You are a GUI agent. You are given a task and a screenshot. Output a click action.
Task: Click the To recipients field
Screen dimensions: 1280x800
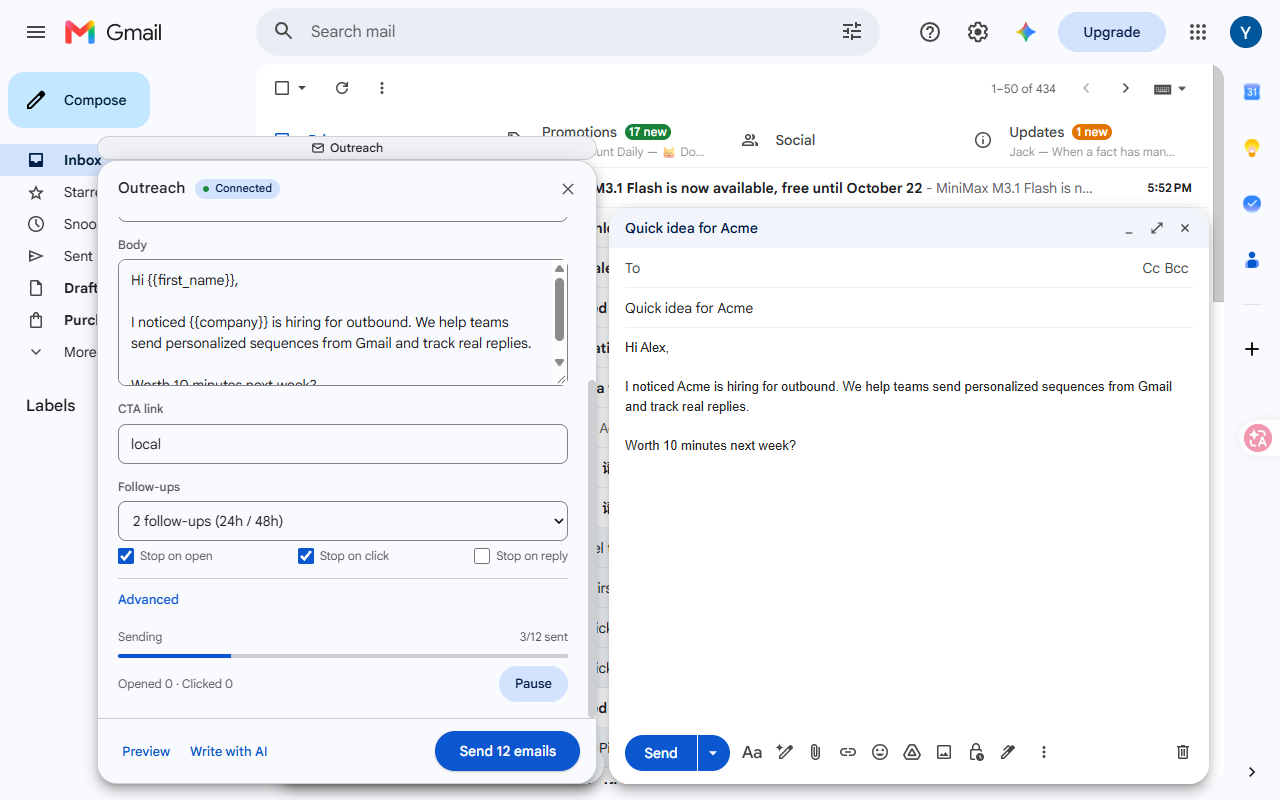(x=880, y=268)
